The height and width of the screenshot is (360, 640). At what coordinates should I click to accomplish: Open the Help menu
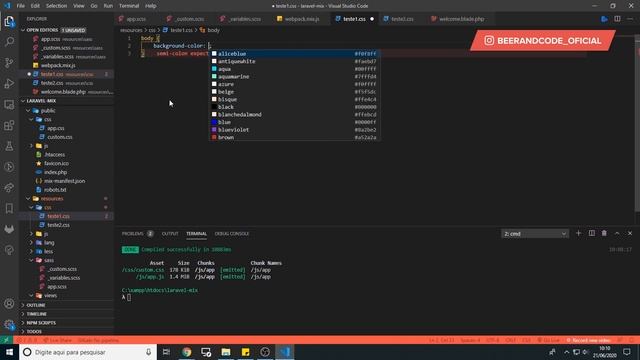151,6
